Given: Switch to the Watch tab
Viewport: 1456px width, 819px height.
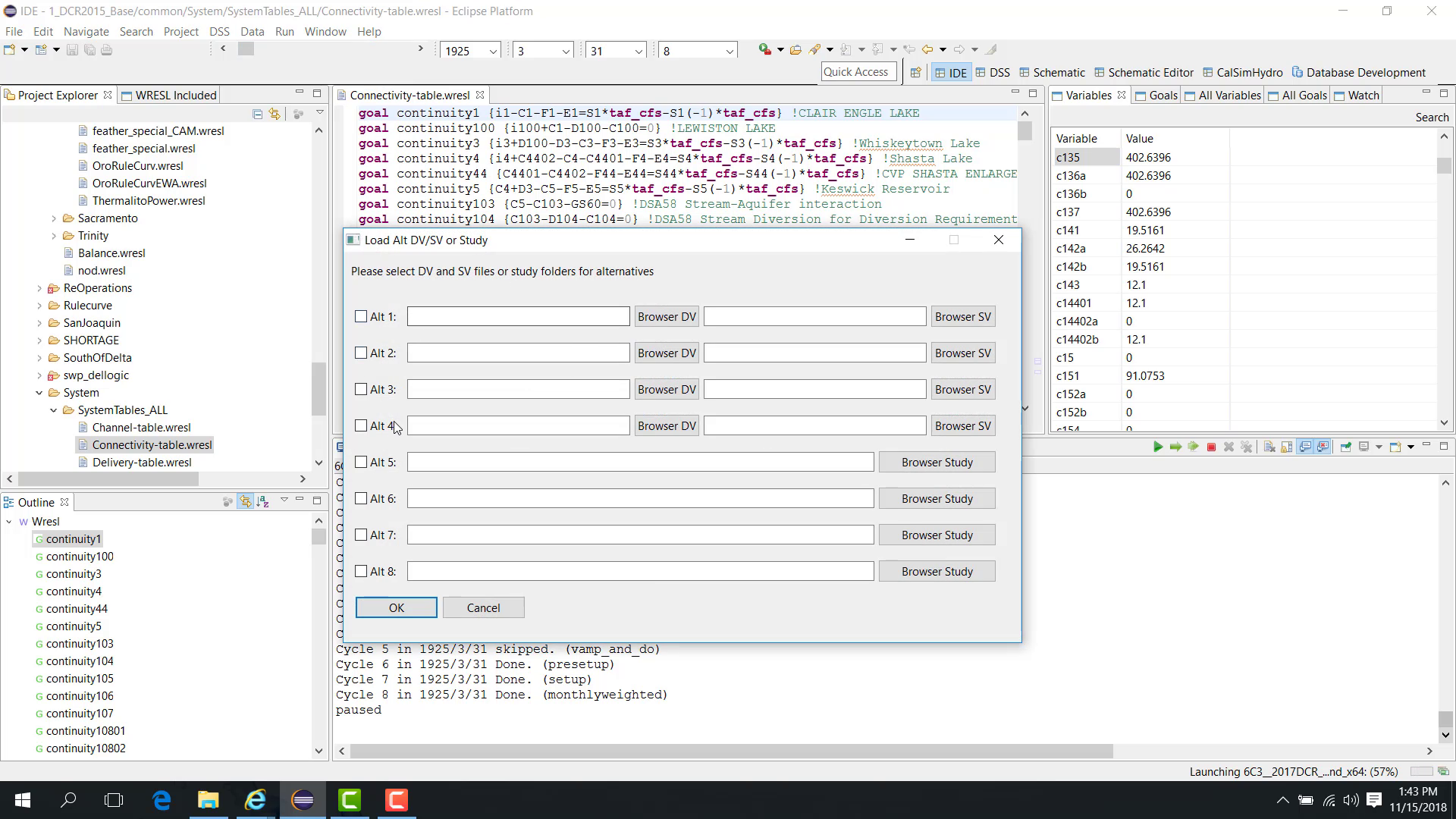Looking at the screenshot, I should pos(1356,95).
